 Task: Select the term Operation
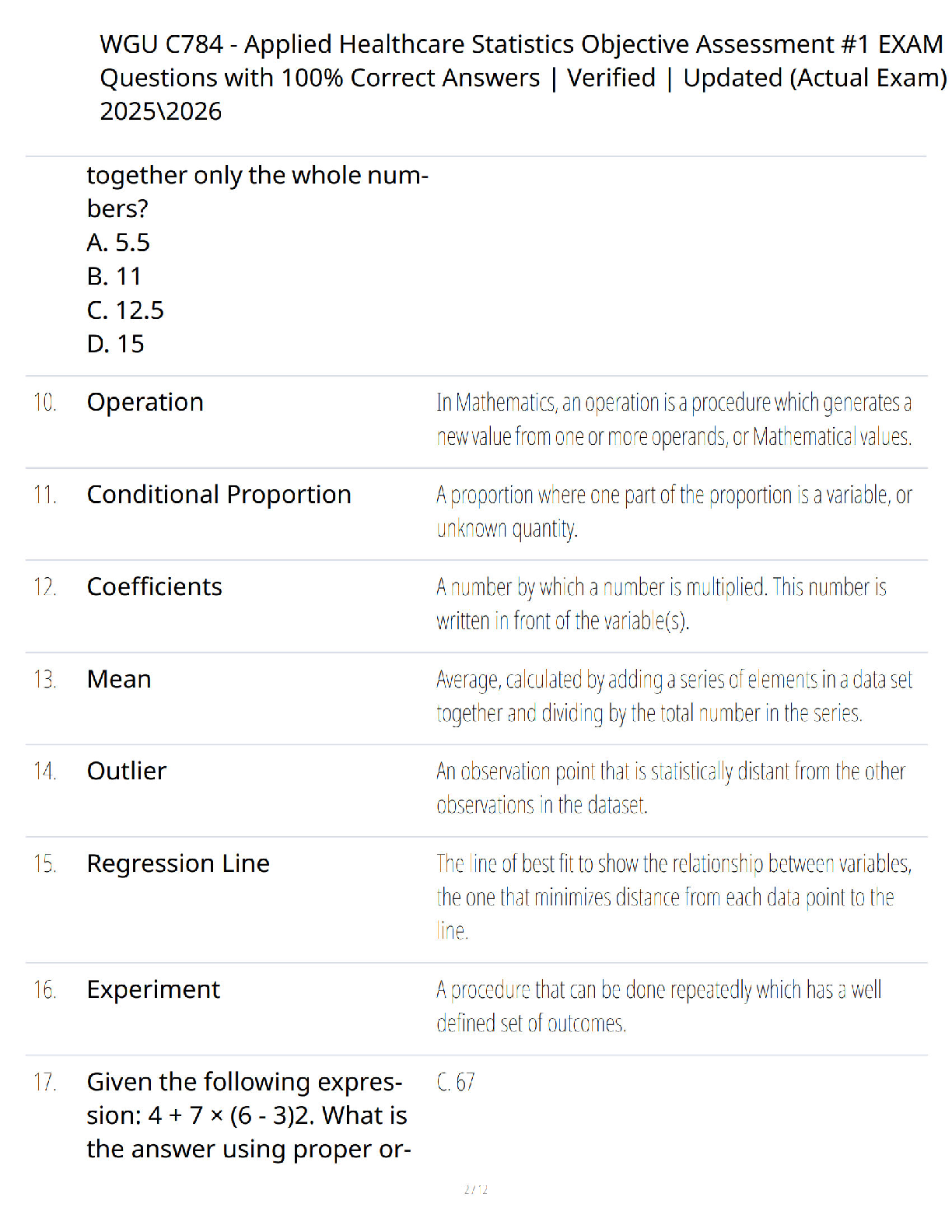pos(145,402)
